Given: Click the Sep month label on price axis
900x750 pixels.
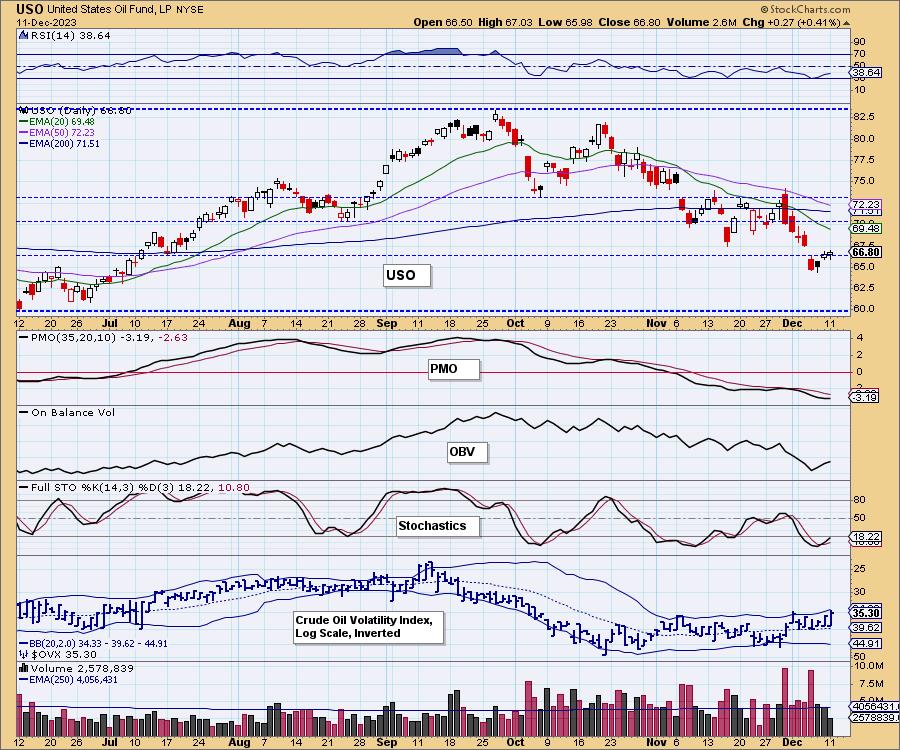Looking at the screenshot, I should (x=387, y=323).
